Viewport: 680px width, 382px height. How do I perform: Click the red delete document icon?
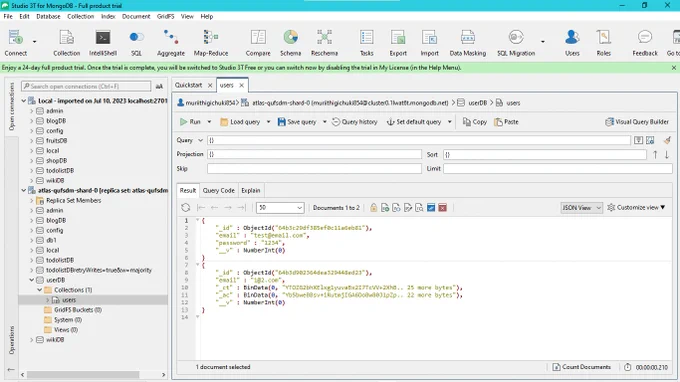click(x=442, y=208)
